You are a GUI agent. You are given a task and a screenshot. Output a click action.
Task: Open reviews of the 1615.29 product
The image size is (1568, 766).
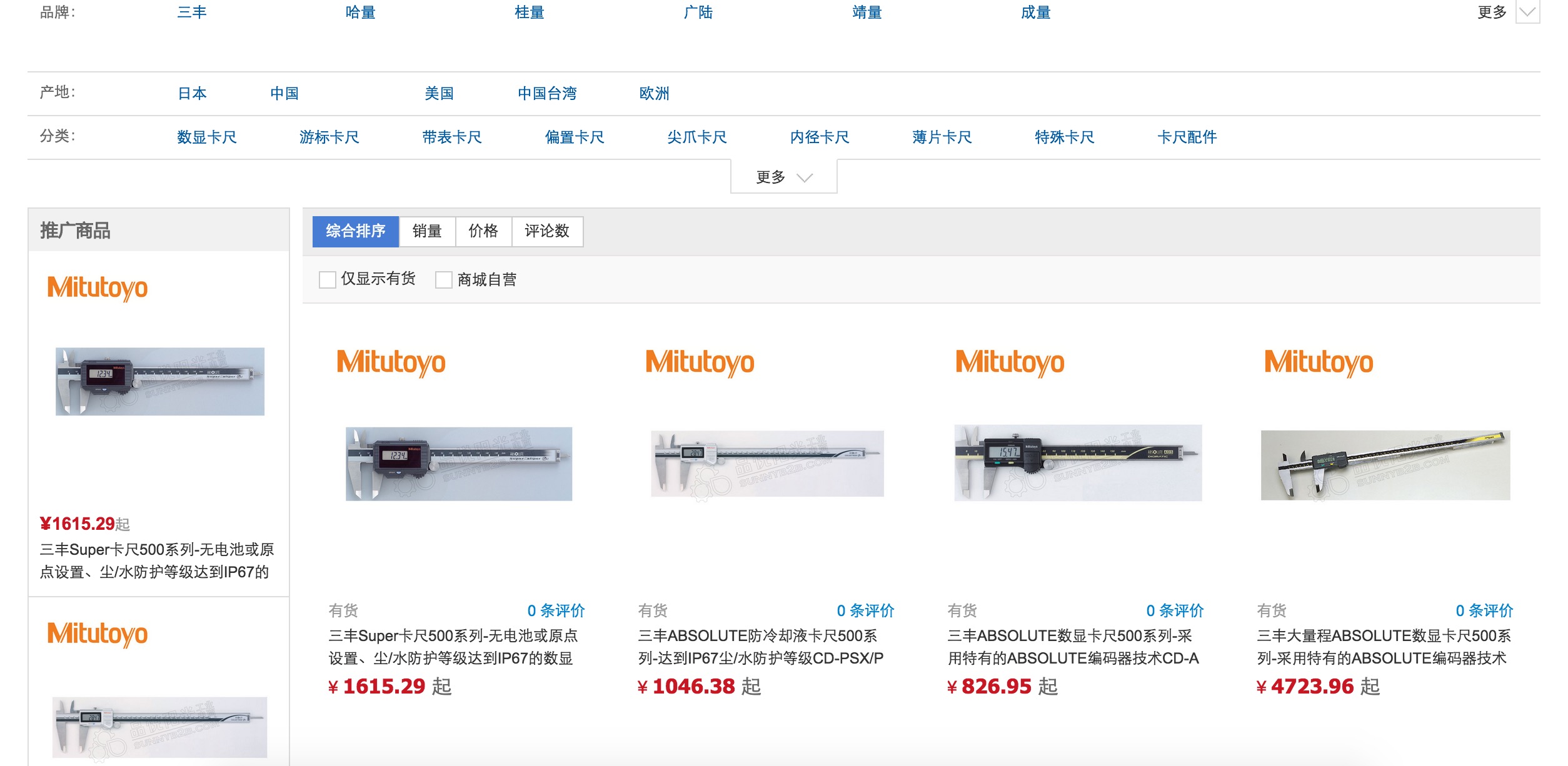556,610
